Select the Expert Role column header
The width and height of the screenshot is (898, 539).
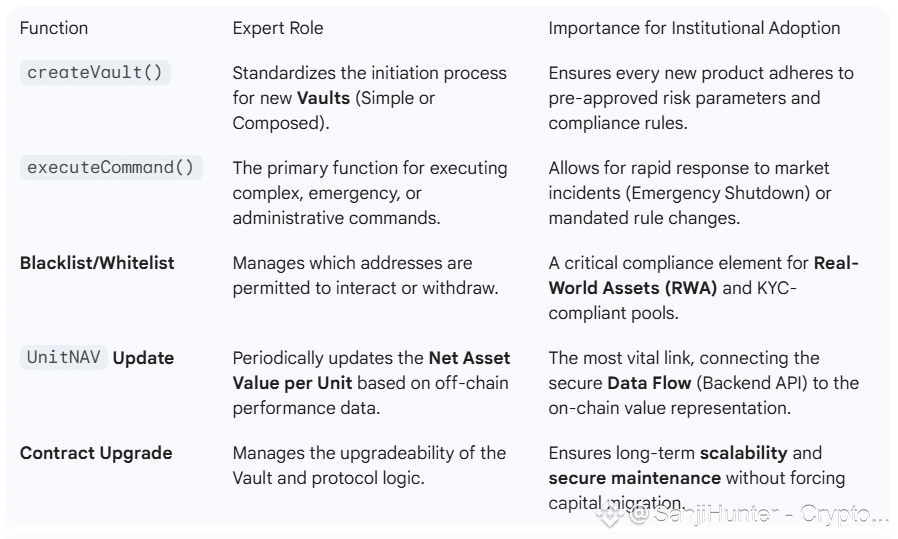[x=277, y=28]
